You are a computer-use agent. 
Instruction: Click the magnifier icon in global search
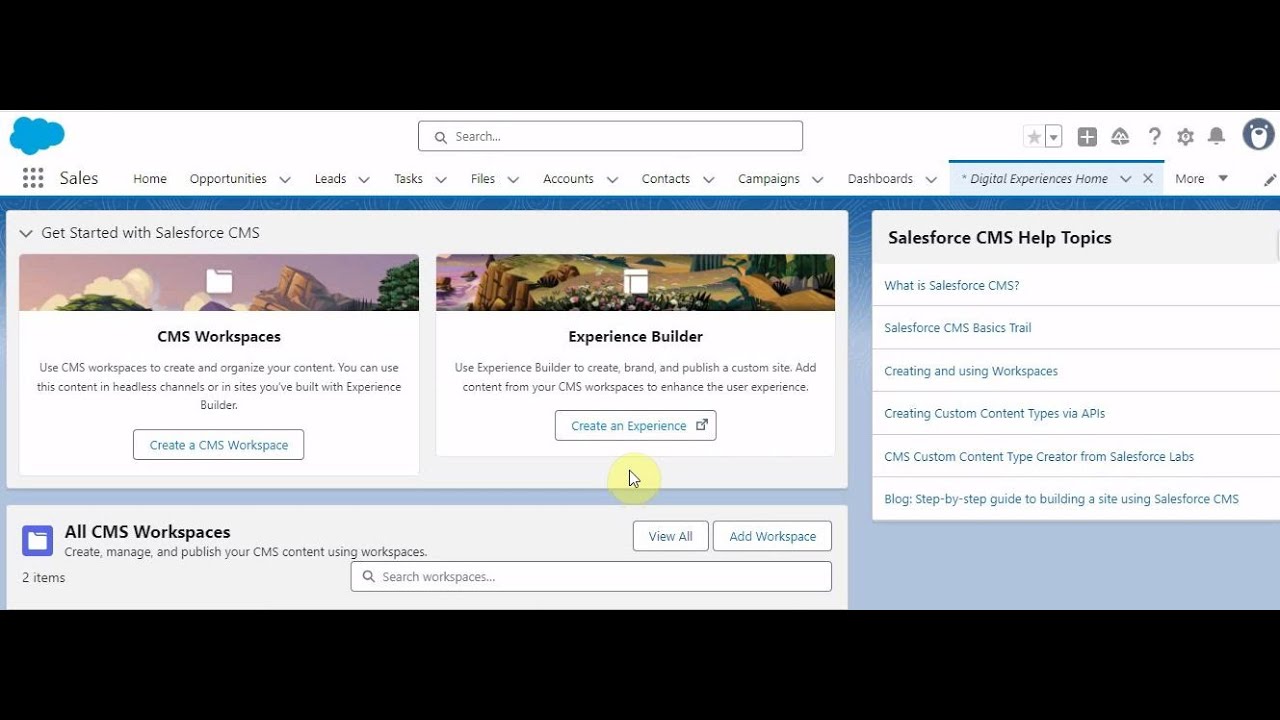(x=440, y=137)
